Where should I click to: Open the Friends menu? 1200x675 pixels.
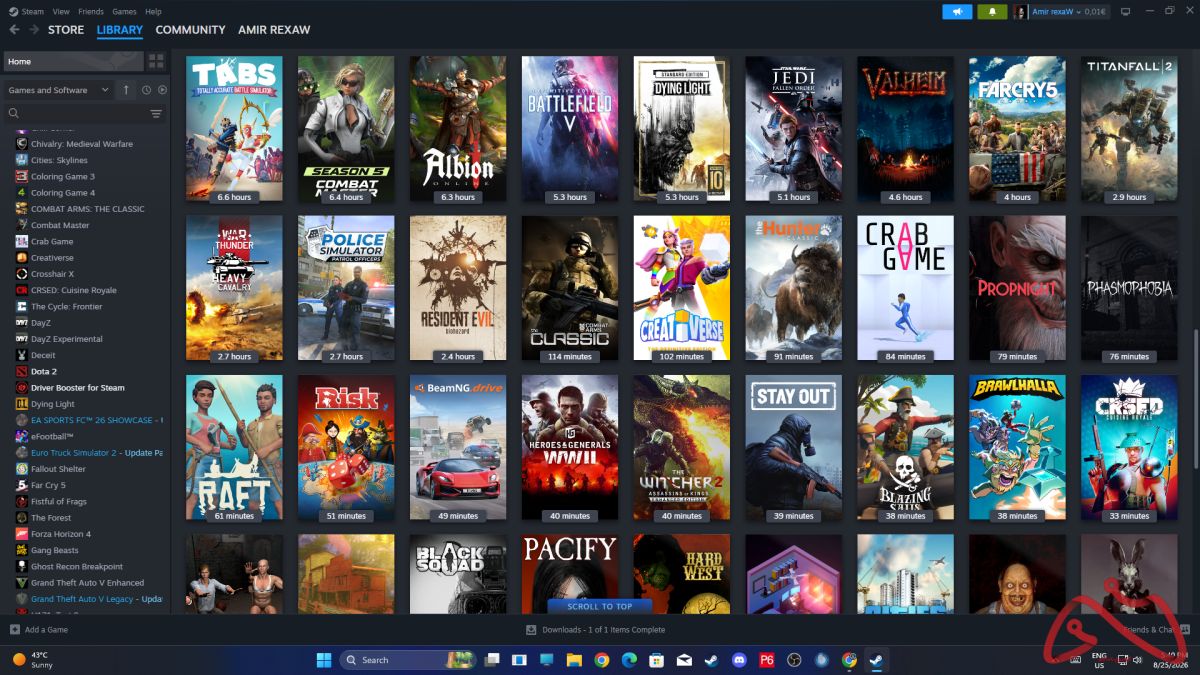tap(90, 12)
